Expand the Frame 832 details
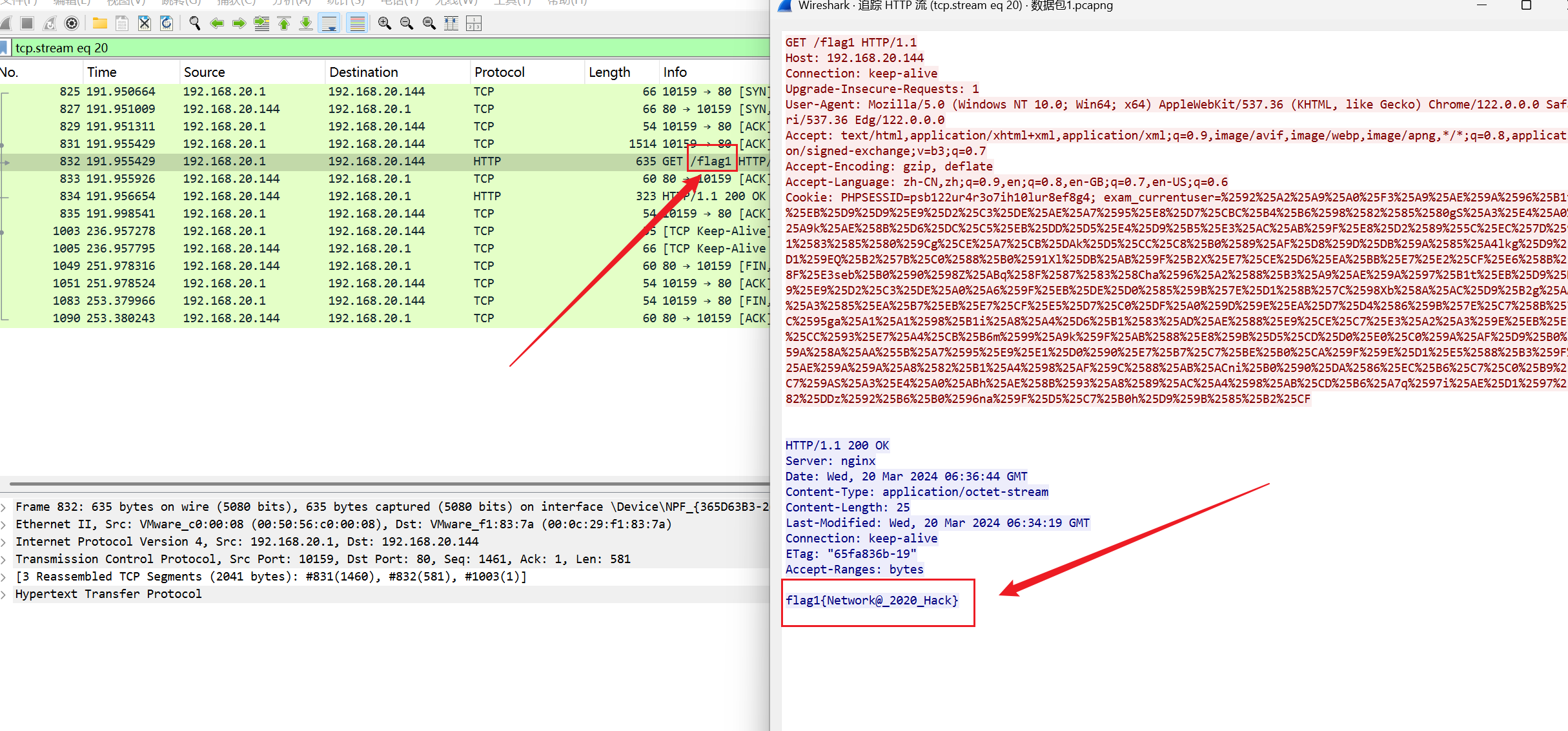The image size is (1568, 731). (x=5, y=507)
